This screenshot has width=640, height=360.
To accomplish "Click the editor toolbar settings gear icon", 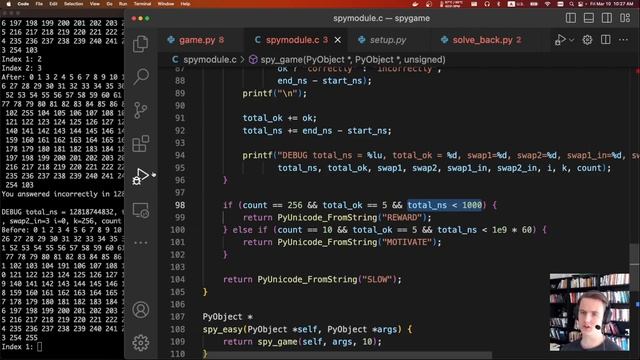I will (587, 40).
